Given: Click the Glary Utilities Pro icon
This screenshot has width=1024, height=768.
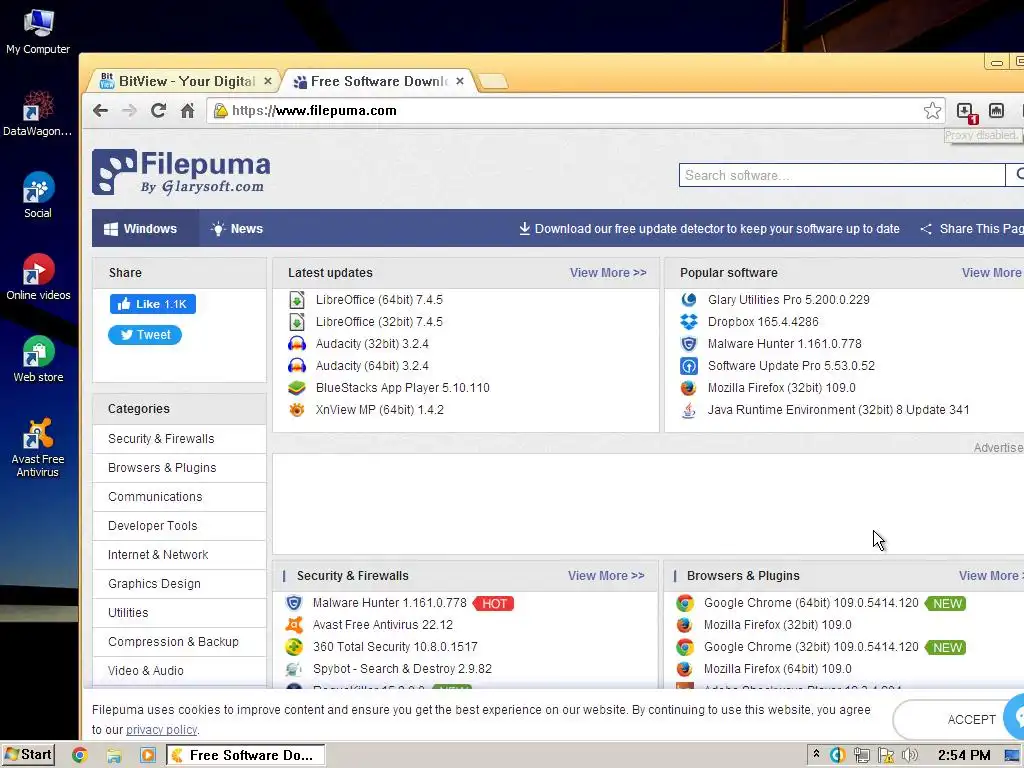Looking at the screenshot, I should [689, 300].
